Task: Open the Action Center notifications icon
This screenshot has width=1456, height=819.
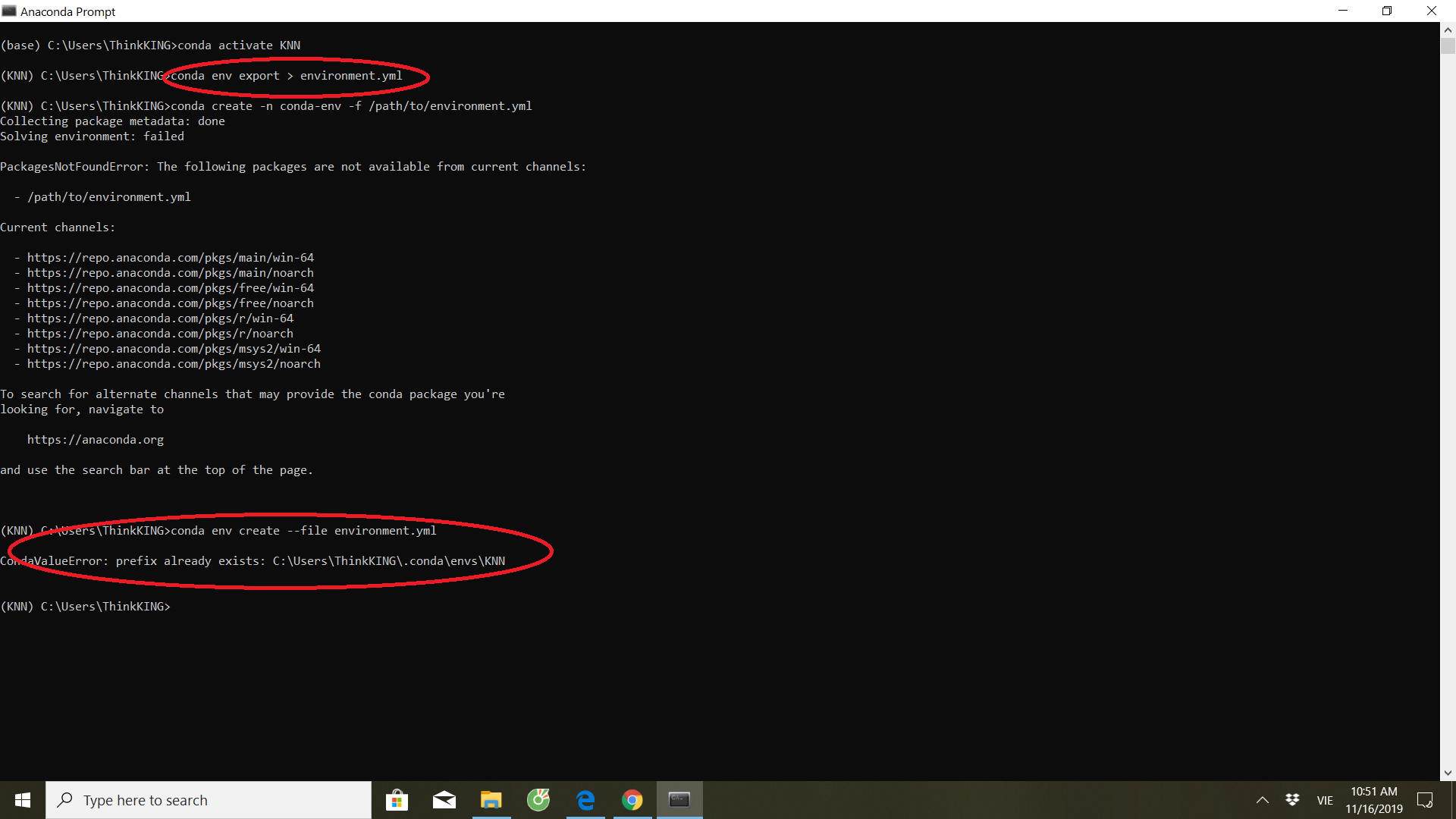Action: point(1425,800)
